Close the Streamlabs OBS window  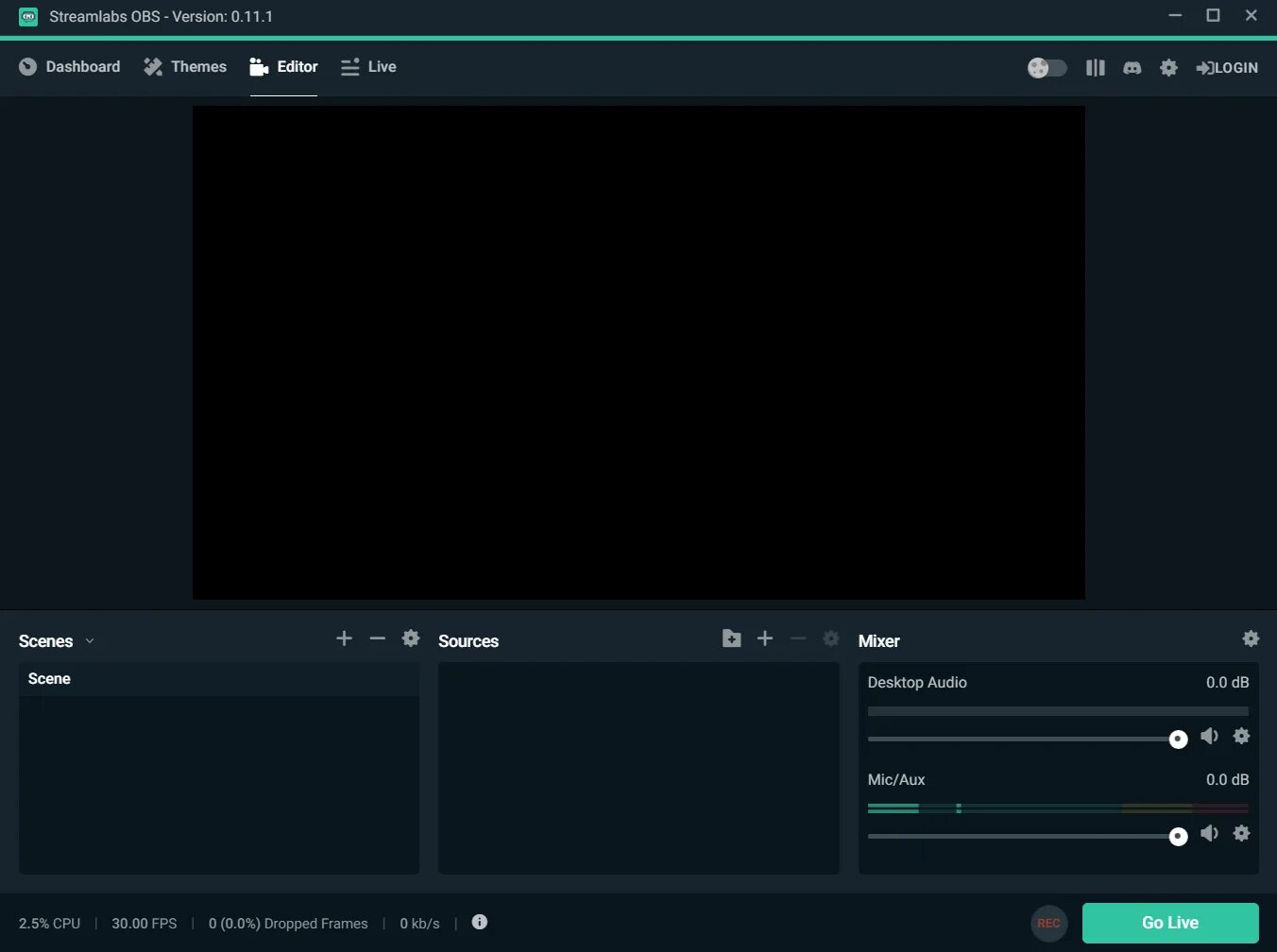point(1251,15)
